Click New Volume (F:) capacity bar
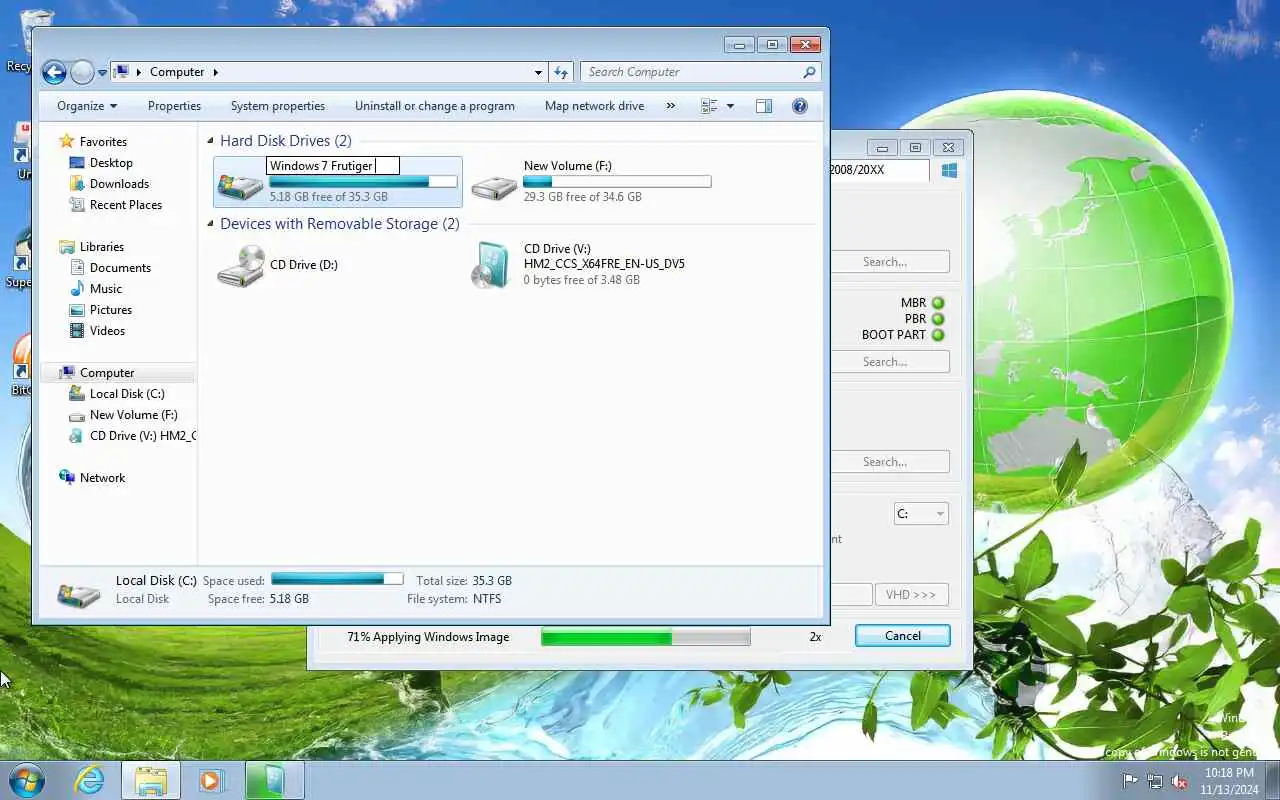The height and width of the screenshot is (800, 1280). click(x=617, y=182)
